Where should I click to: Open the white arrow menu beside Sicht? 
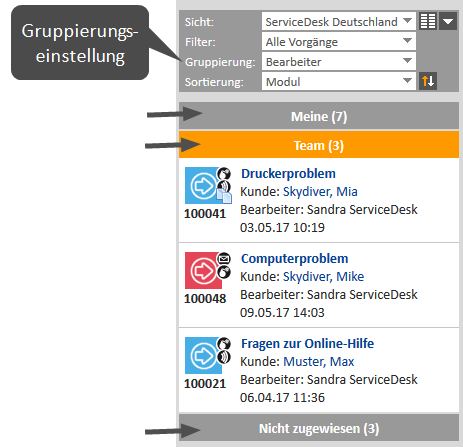(x=448, y=22)
